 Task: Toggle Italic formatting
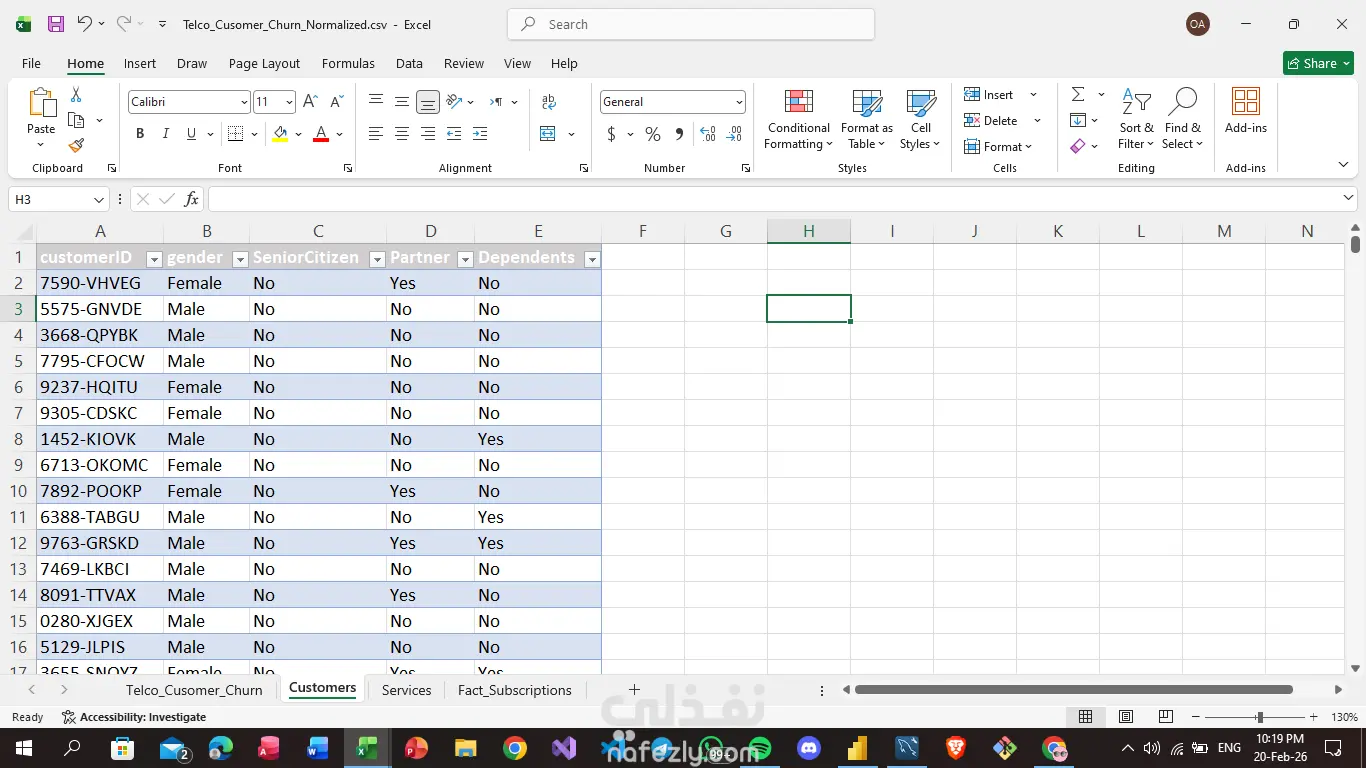166,134
